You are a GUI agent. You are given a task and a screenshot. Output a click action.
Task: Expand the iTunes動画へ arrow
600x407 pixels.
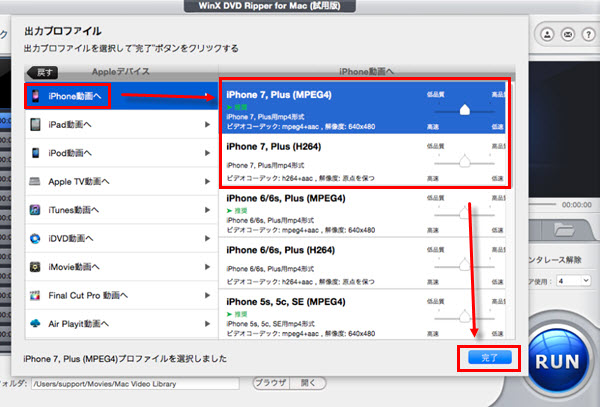pyautogui.click(x=207, y=210)
